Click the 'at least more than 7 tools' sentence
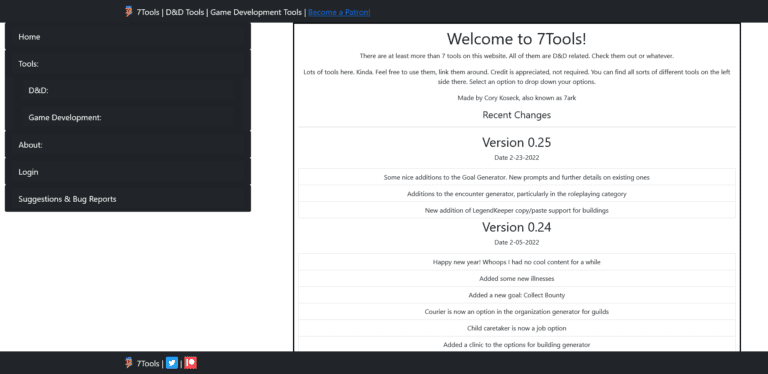 (517, 56)
